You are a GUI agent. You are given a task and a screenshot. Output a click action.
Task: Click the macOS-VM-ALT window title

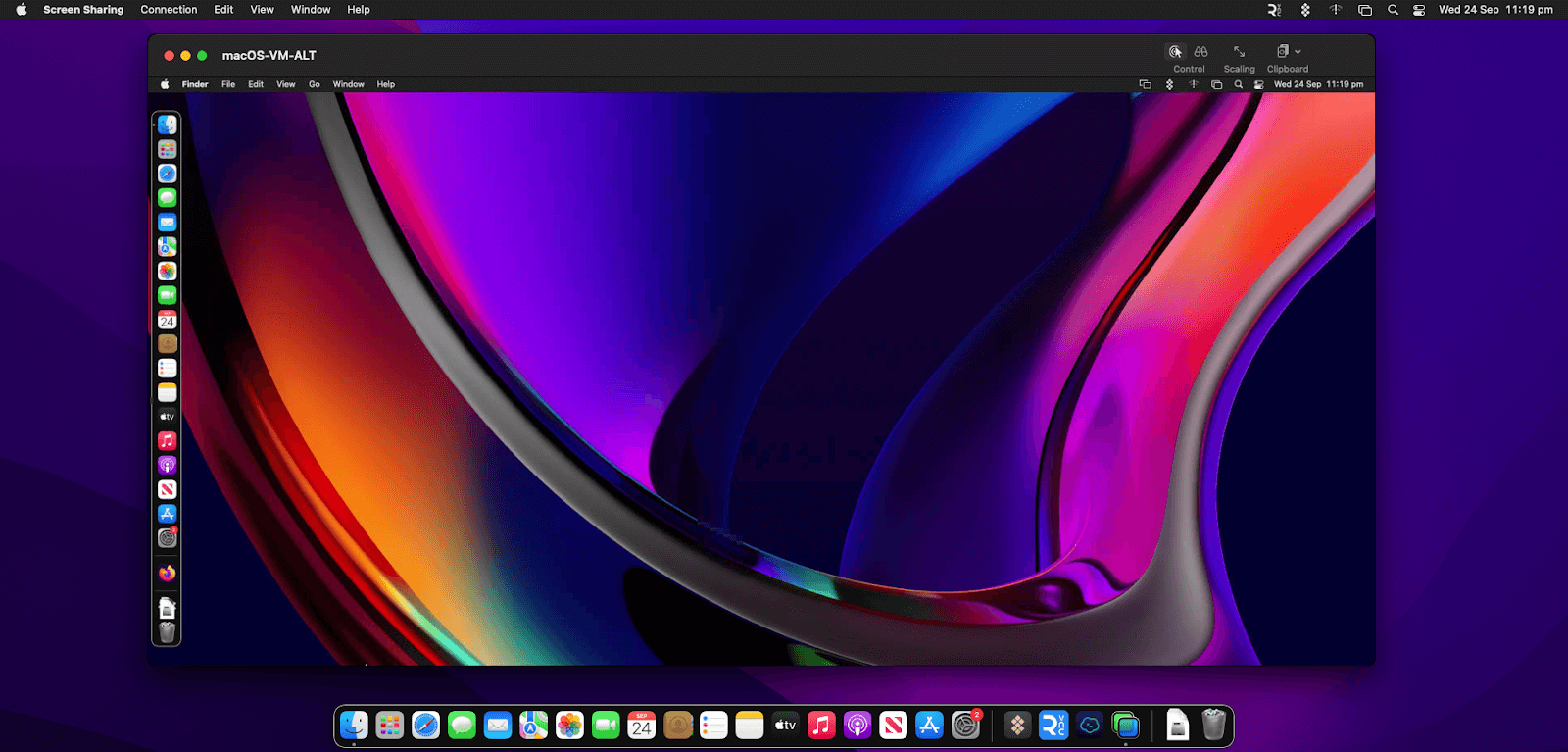(269, 56)
